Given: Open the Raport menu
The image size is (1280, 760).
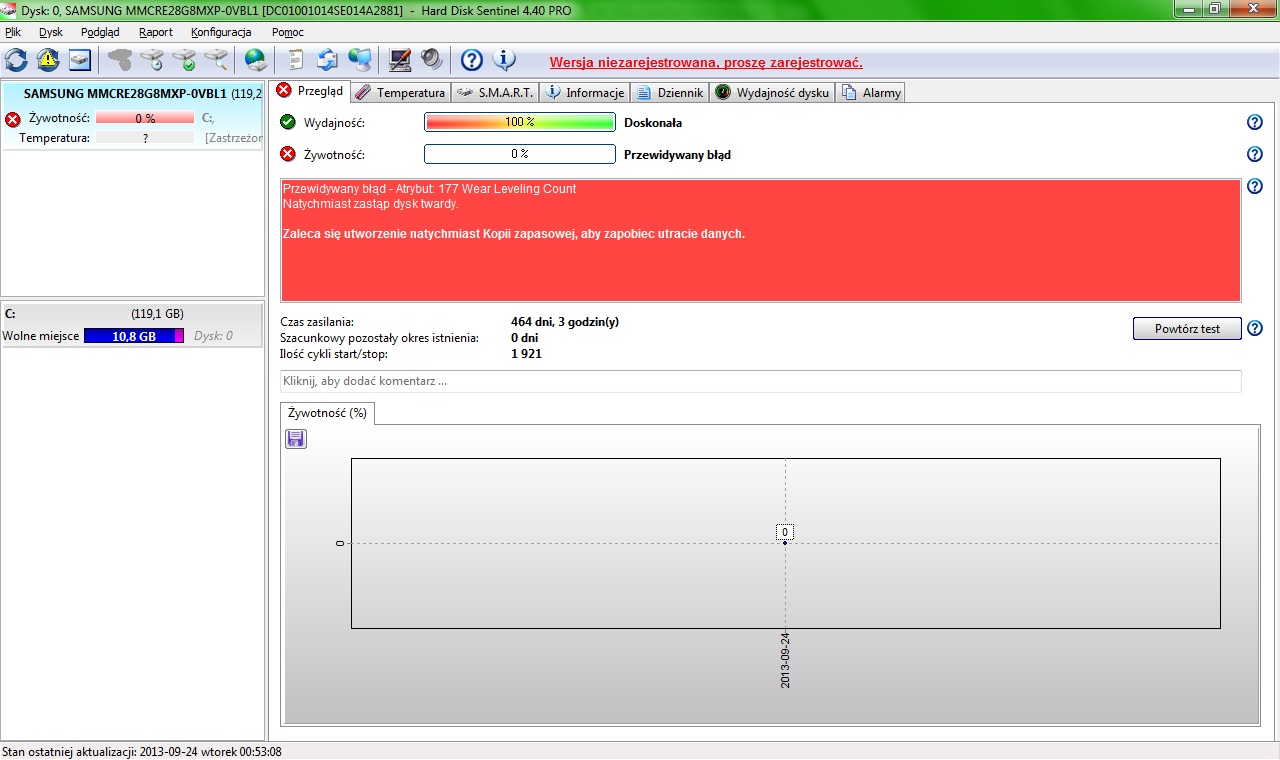Looking at the screenshot, I should (x=156, y=32).
